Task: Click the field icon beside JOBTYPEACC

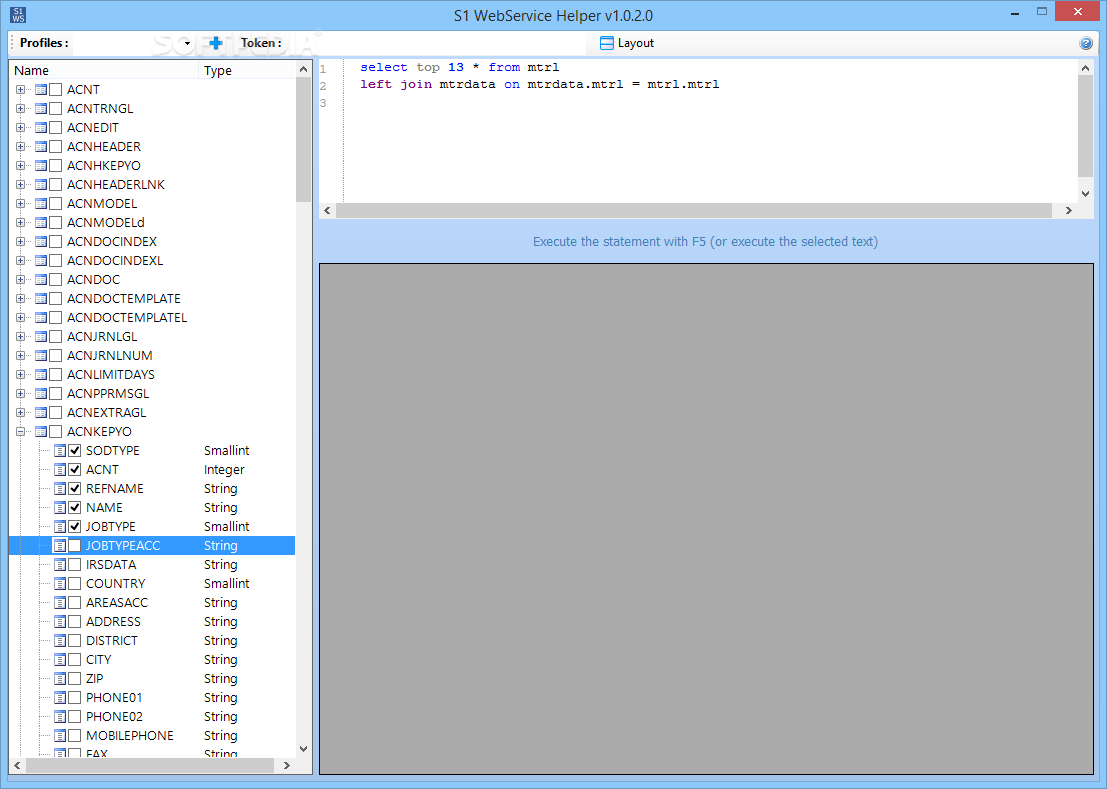Action: point(60,546)
